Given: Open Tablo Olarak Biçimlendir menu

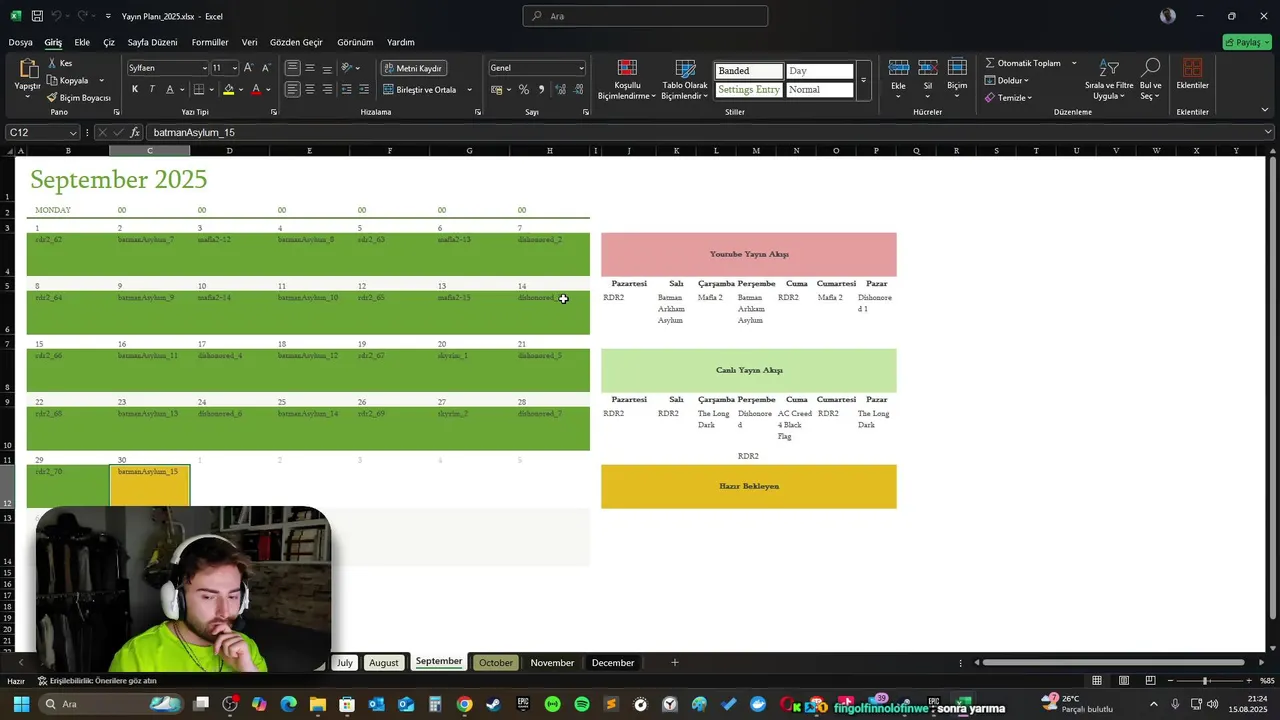Looking at the screenshot, I should (684, 79).
